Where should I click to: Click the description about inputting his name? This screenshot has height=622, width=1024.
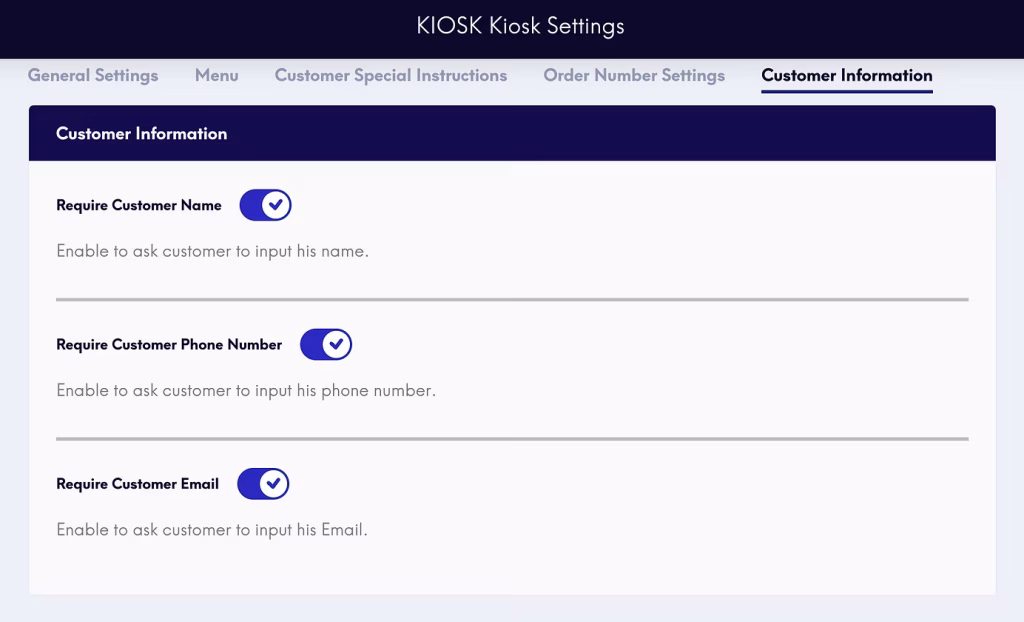[212, 252]
